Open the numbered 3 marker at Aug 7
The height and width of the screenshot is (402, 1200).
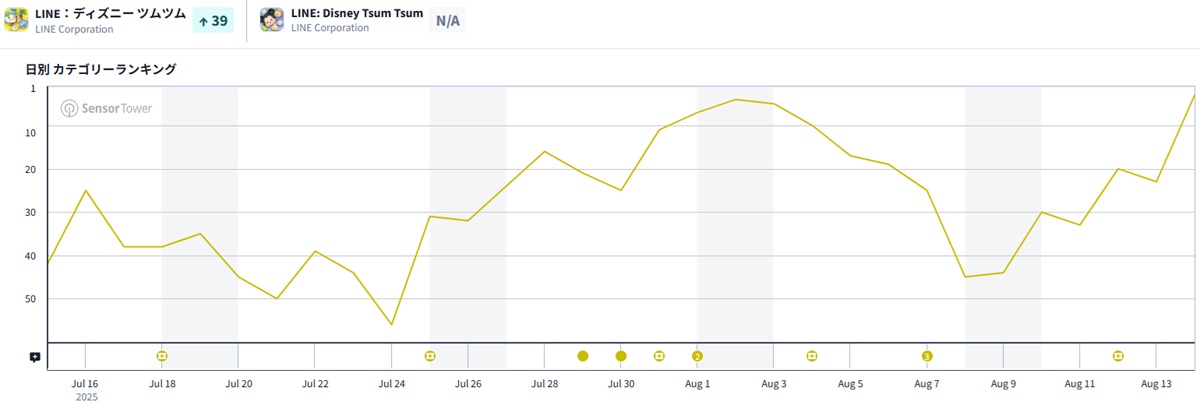(927, 356)
